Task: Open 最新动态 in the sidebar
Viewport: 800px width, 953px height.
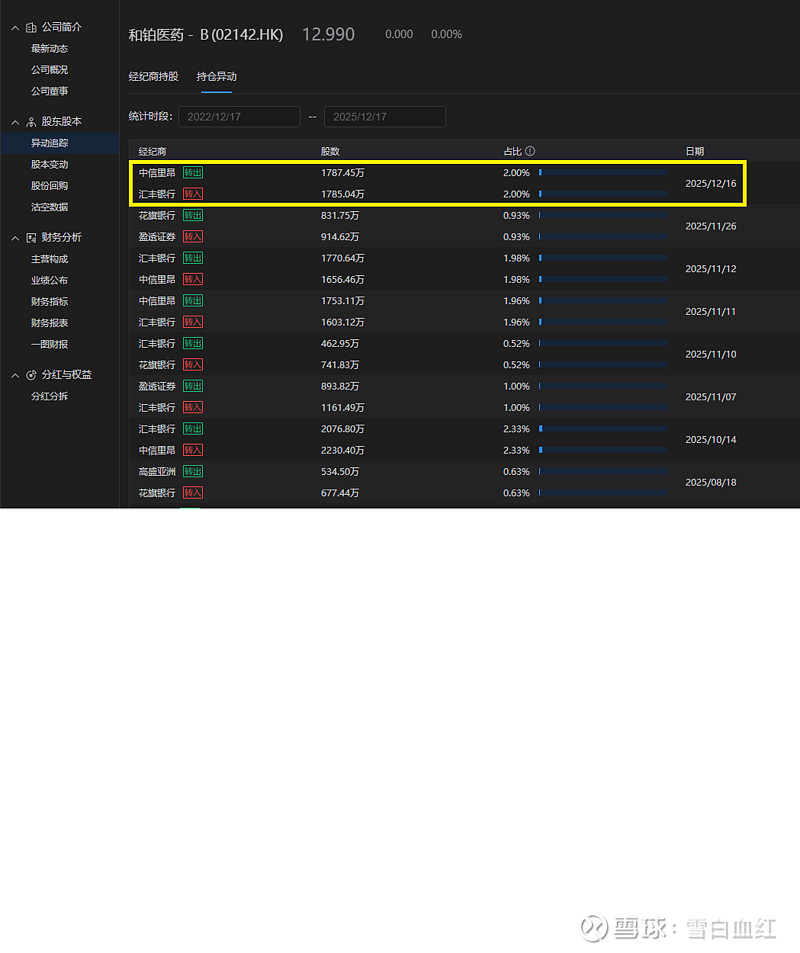Action: (49, 49)
